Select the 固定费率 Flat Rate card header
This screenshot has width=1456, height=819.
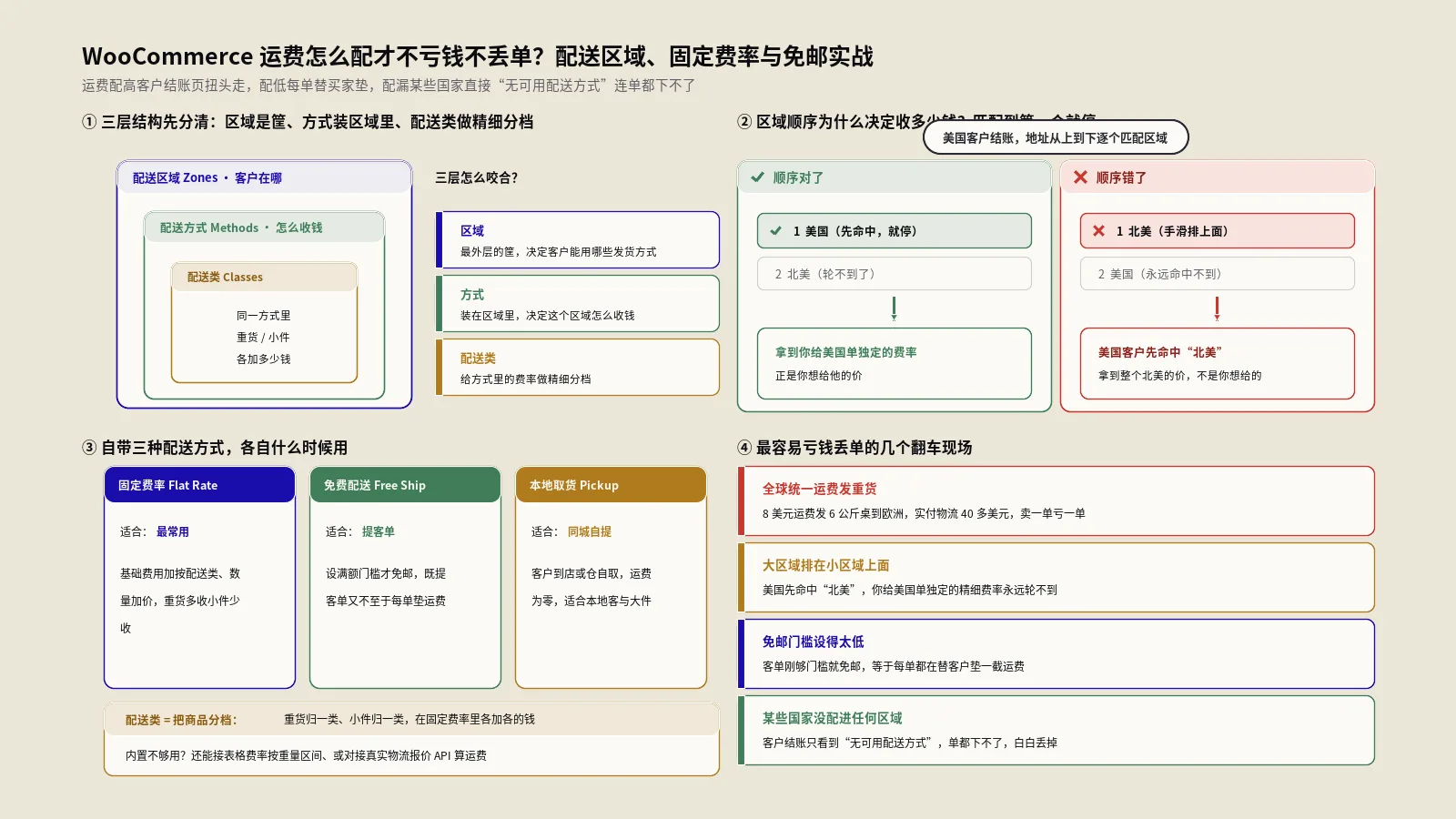tap(199, 485)
